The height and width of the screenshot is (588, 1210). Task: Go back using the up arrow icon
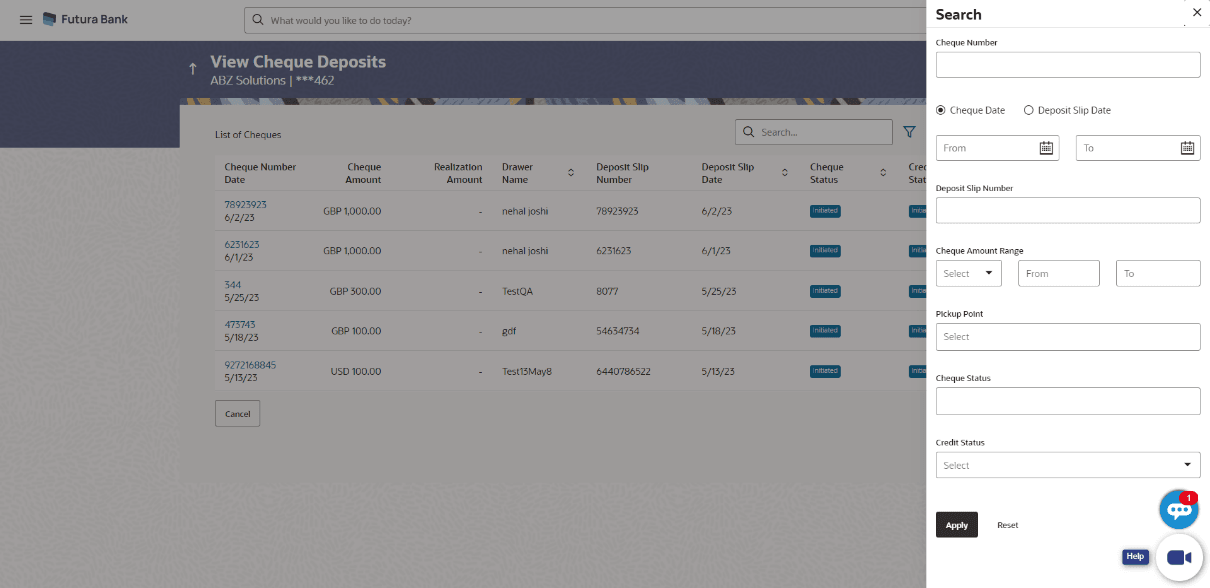click(x=193, y=69)
